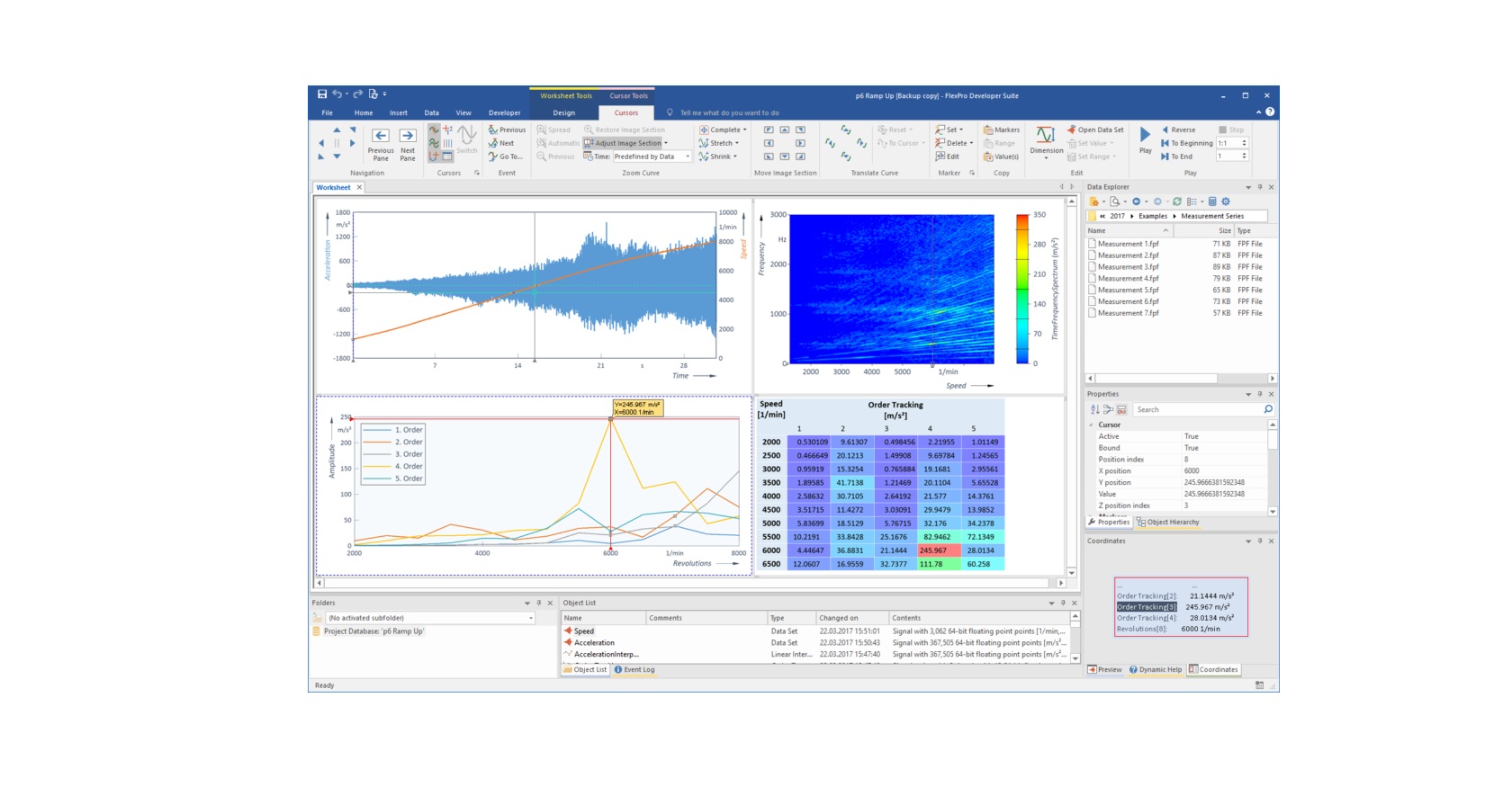Click Tell me what you want to do

pos(729,112)
